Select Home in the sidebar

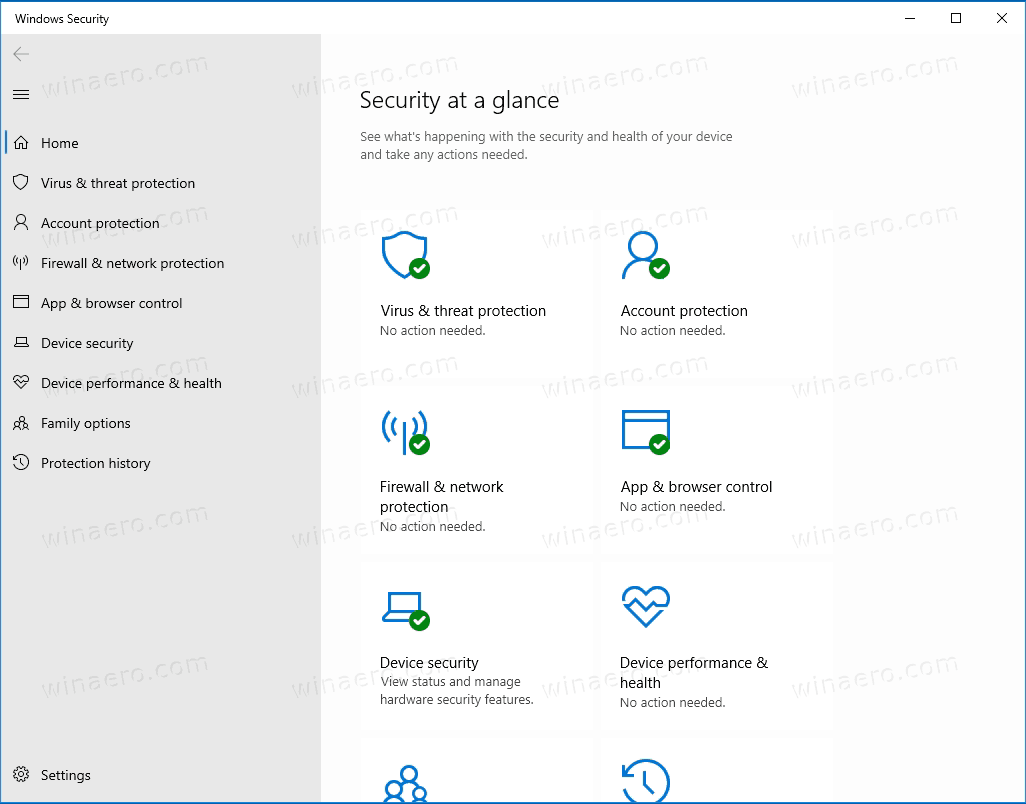coord(60,143)
